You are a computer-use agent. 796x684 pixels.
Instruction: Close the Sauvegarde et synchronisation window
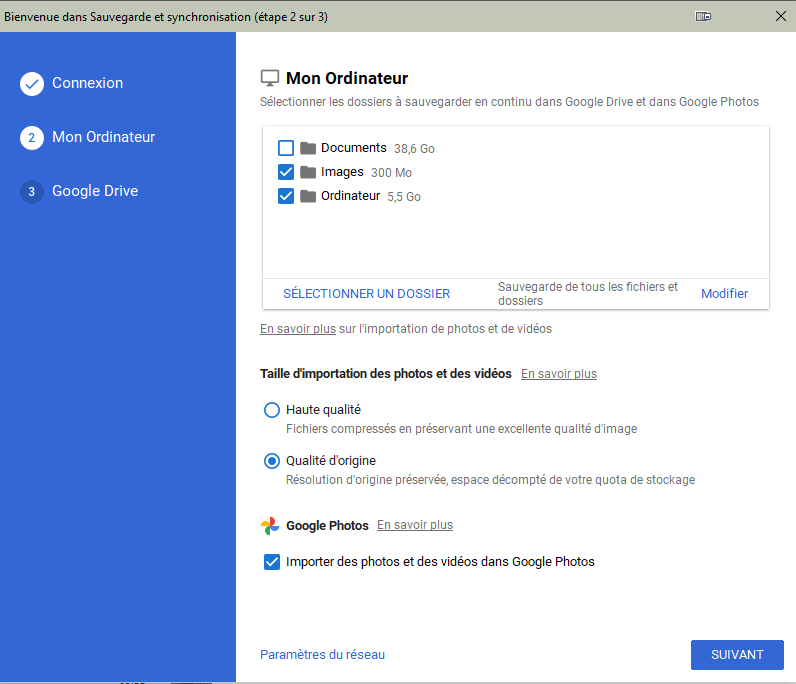(x=781, y=16)
